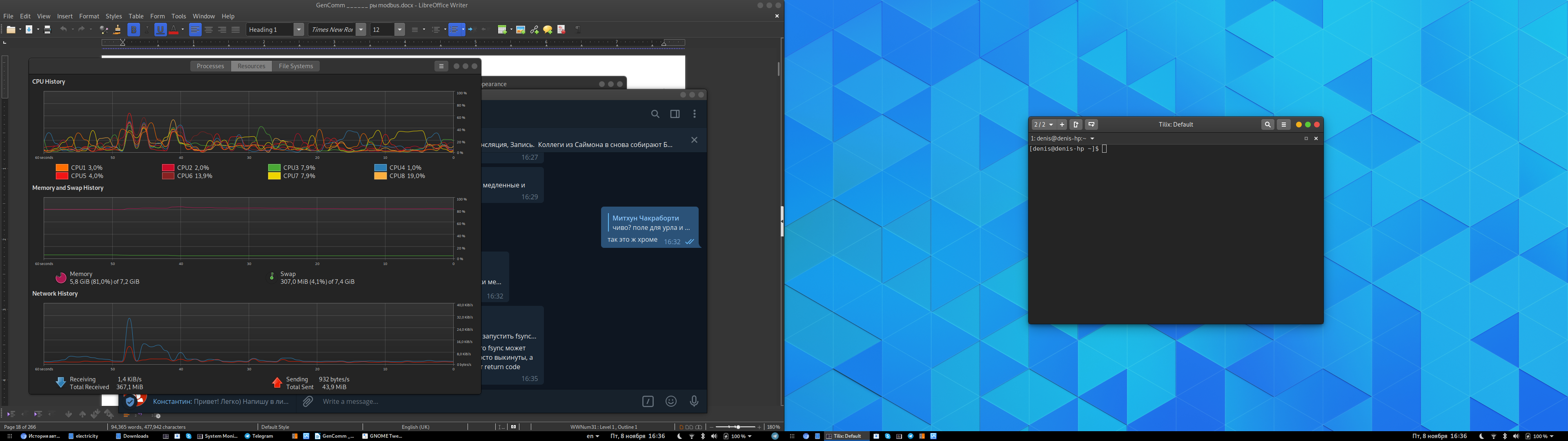Click the CPU1 orange color swatch
Image resolution: width=1568 pixels, height=441 pixels.
pyautogui.click(x=62, y=167)
